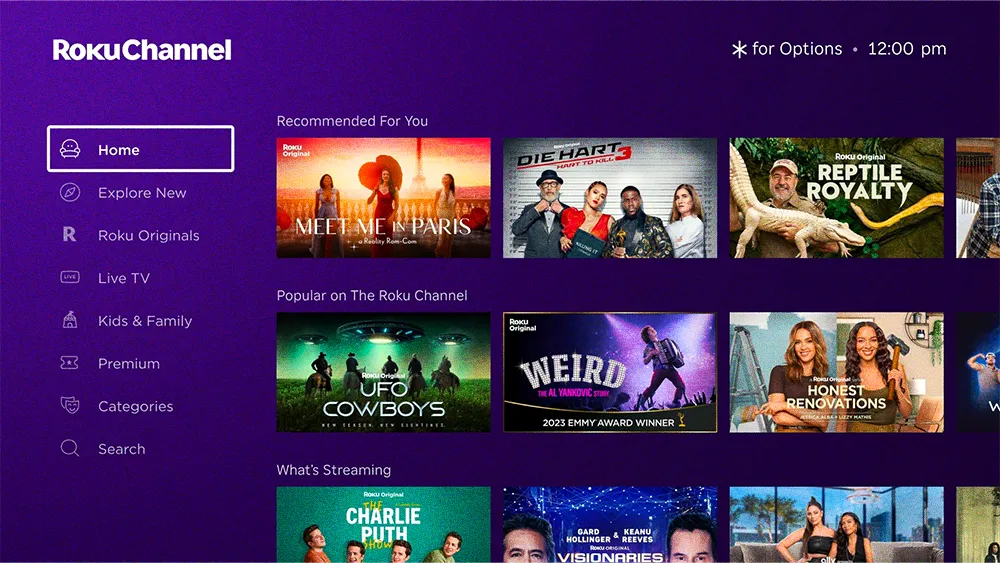Select Weird The Al Yankovic Story

point(610,372)
